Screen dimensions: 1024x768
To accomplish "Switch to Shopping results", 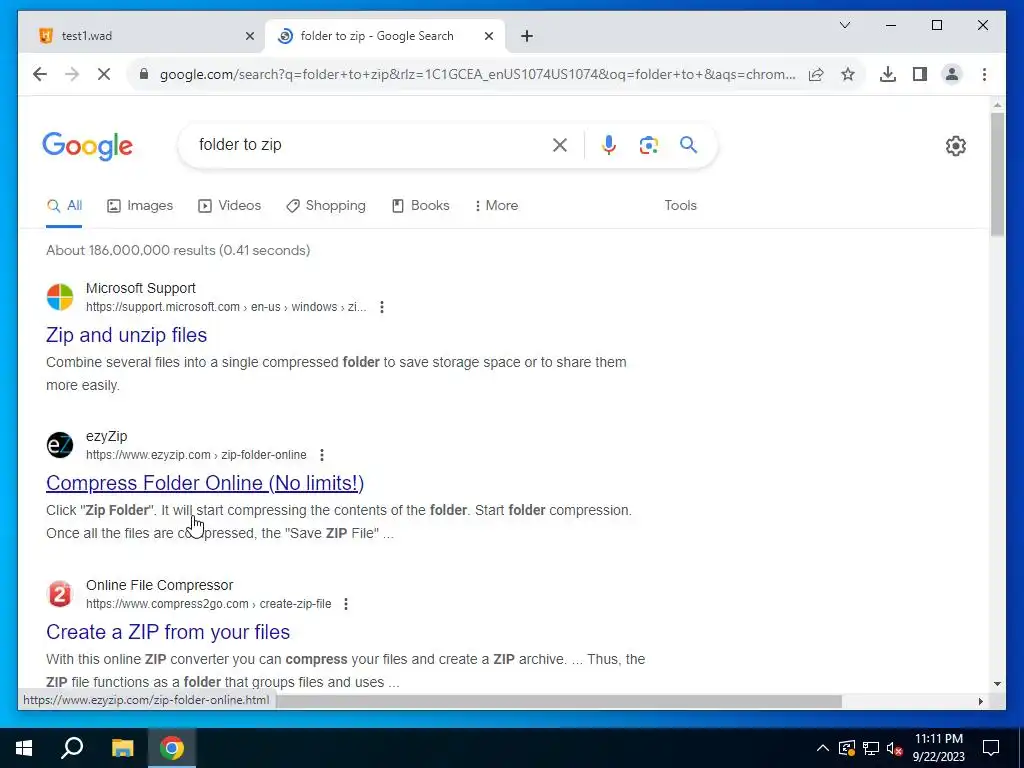I will coord(326,205).
